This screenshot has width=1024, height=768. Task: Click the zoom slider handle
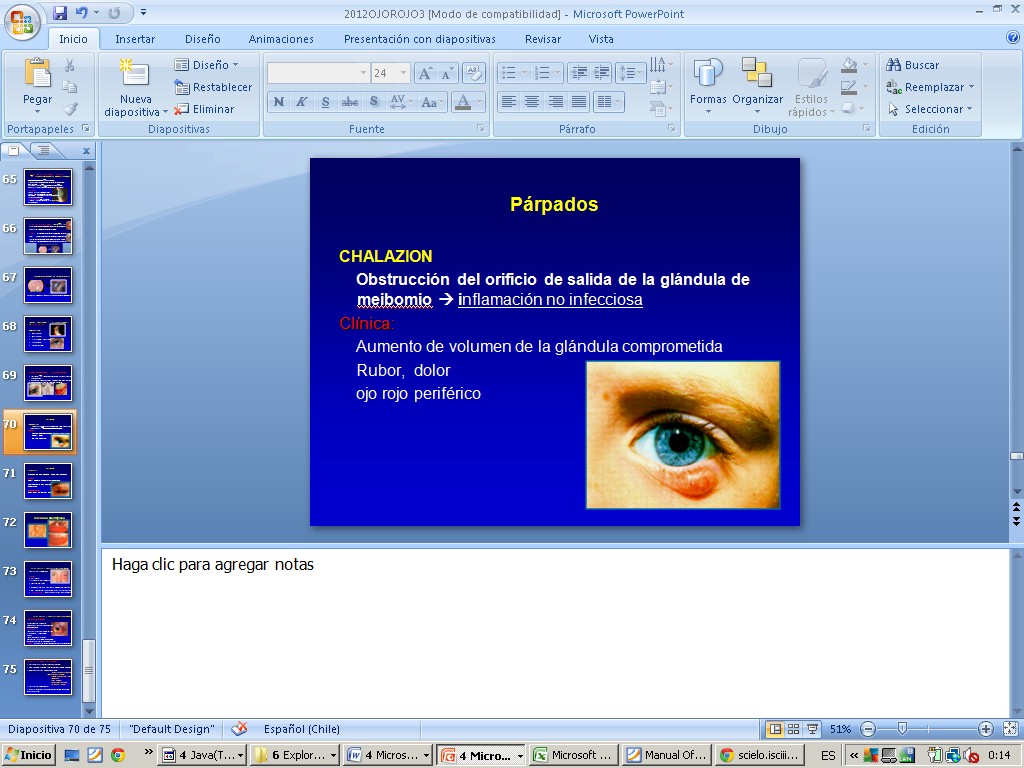click(x=902, y=729)
